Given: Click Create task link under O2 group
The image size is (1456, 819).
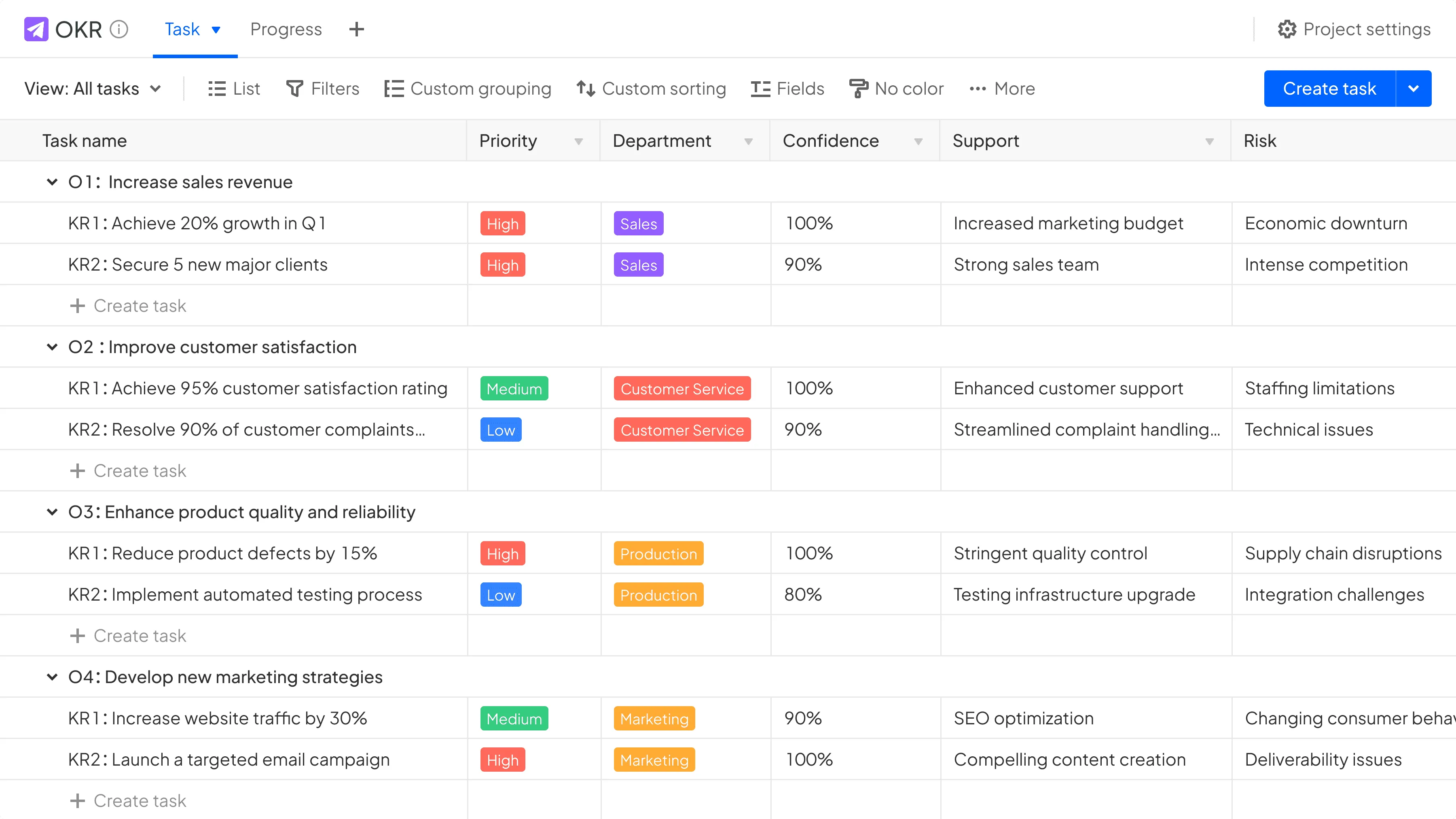Looking at the screenshot, I should 140,471.
